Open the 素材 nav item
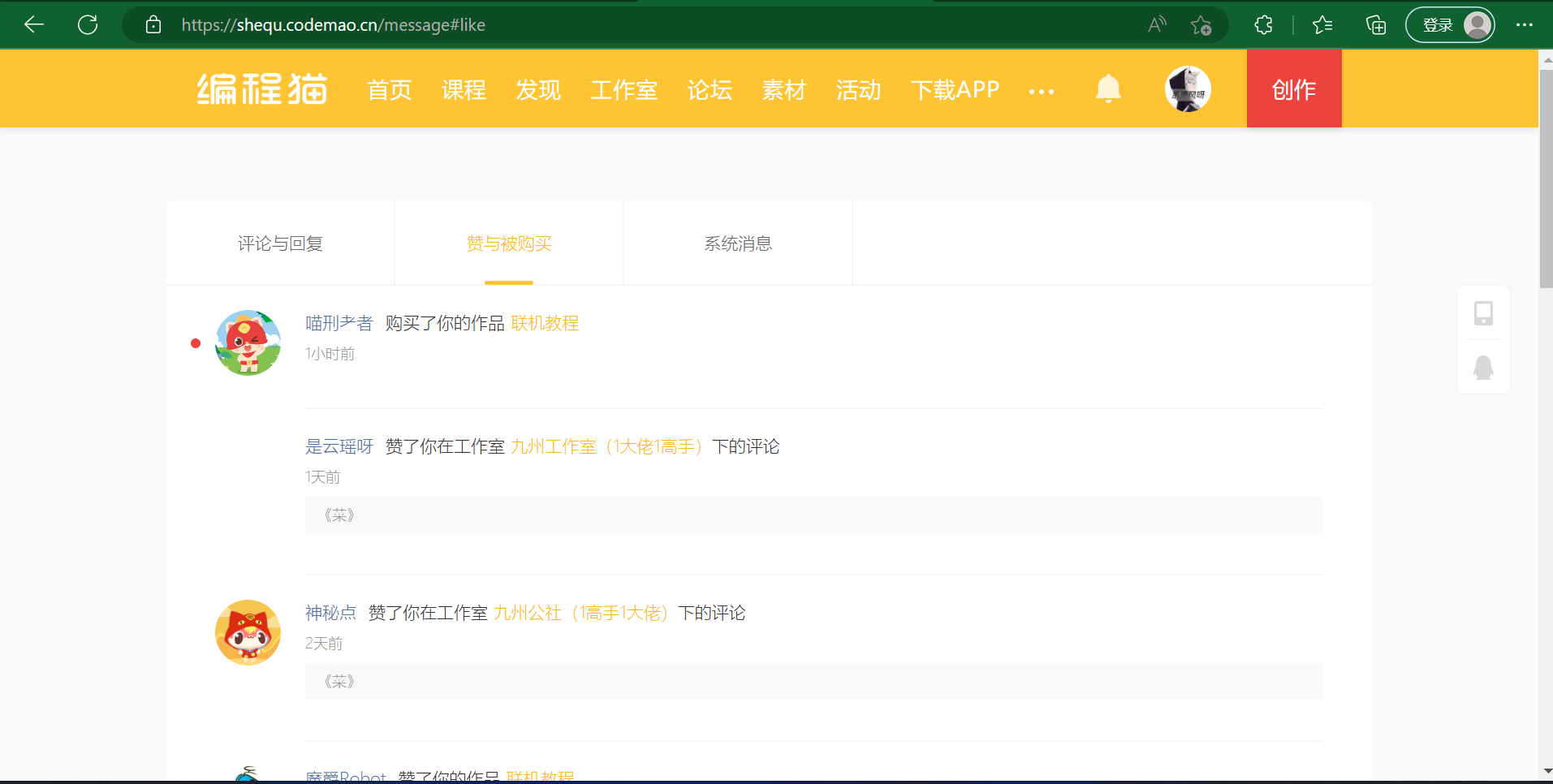1553x784 pixels. (x=784, y=89)
